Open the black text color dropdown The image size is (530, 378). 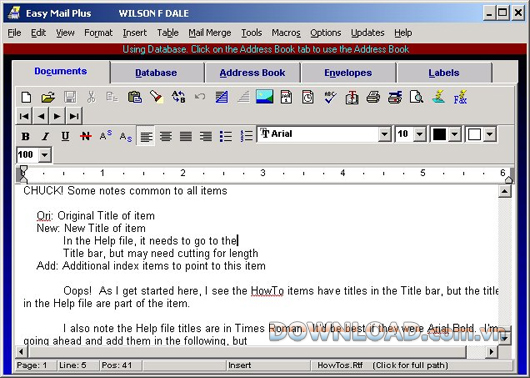(455, 135)
